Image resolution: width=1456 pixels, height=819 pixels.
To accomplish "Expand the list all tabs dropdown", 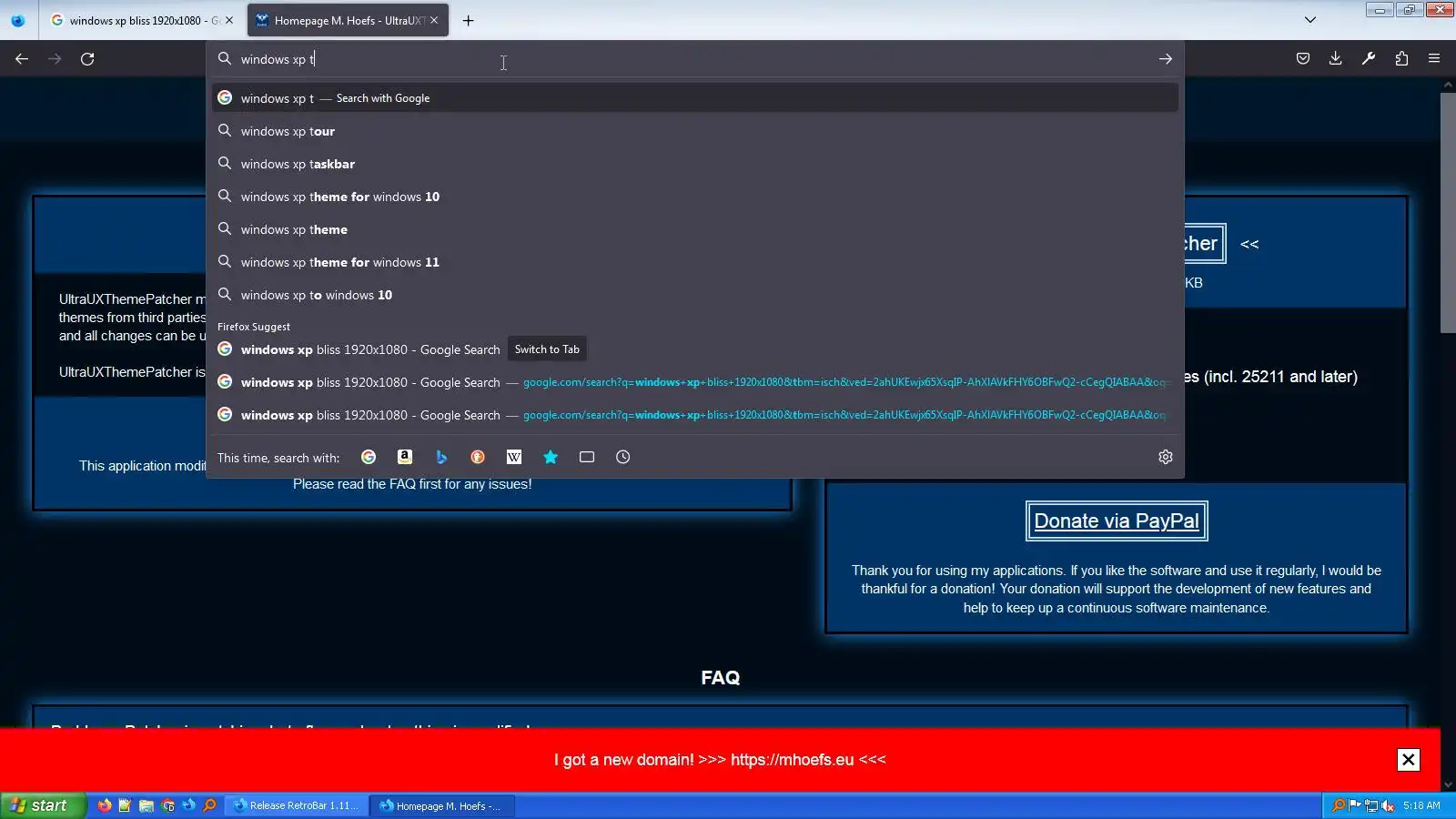I will 1310,20.
